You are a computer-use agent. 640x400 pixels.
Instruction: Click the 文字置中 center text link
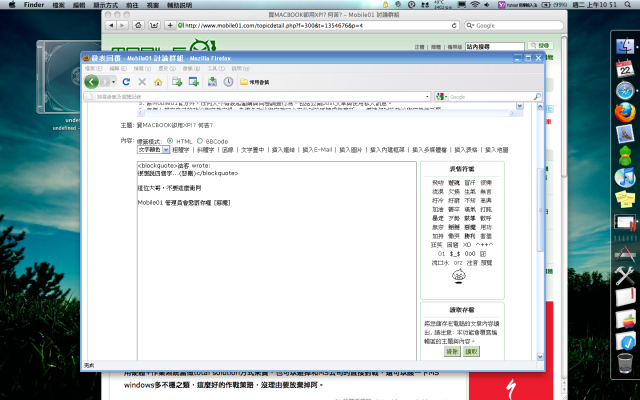[252, 150]
